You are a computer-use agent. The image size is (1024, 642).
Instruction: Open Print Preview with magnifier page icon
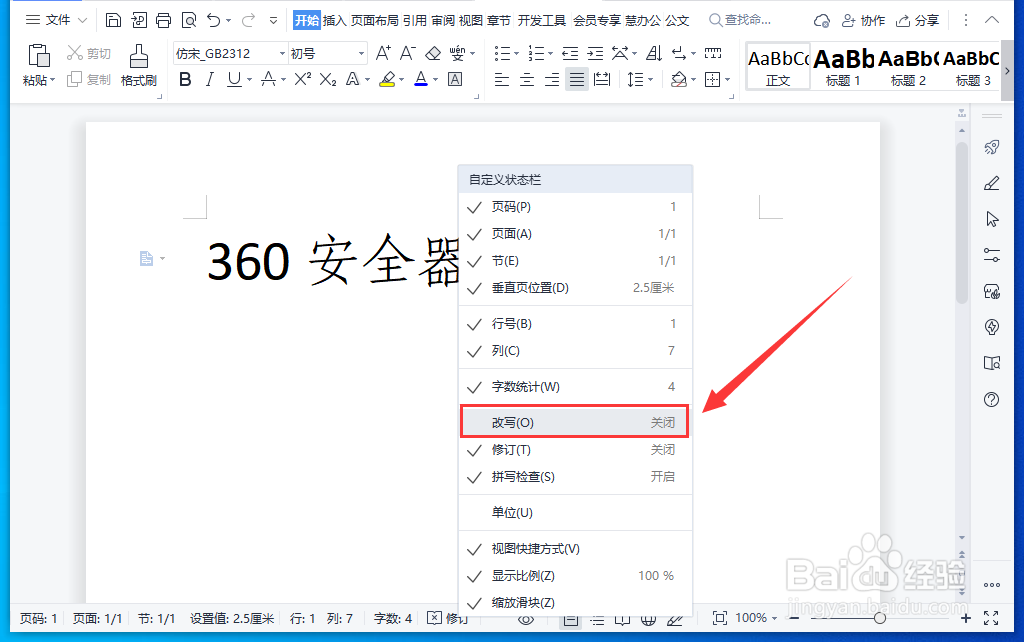click(189, 20)
